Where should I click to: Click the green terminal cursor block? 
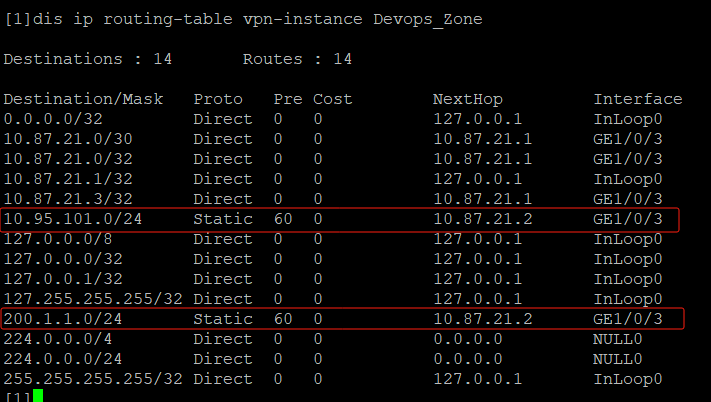click(x=38, y=397)
